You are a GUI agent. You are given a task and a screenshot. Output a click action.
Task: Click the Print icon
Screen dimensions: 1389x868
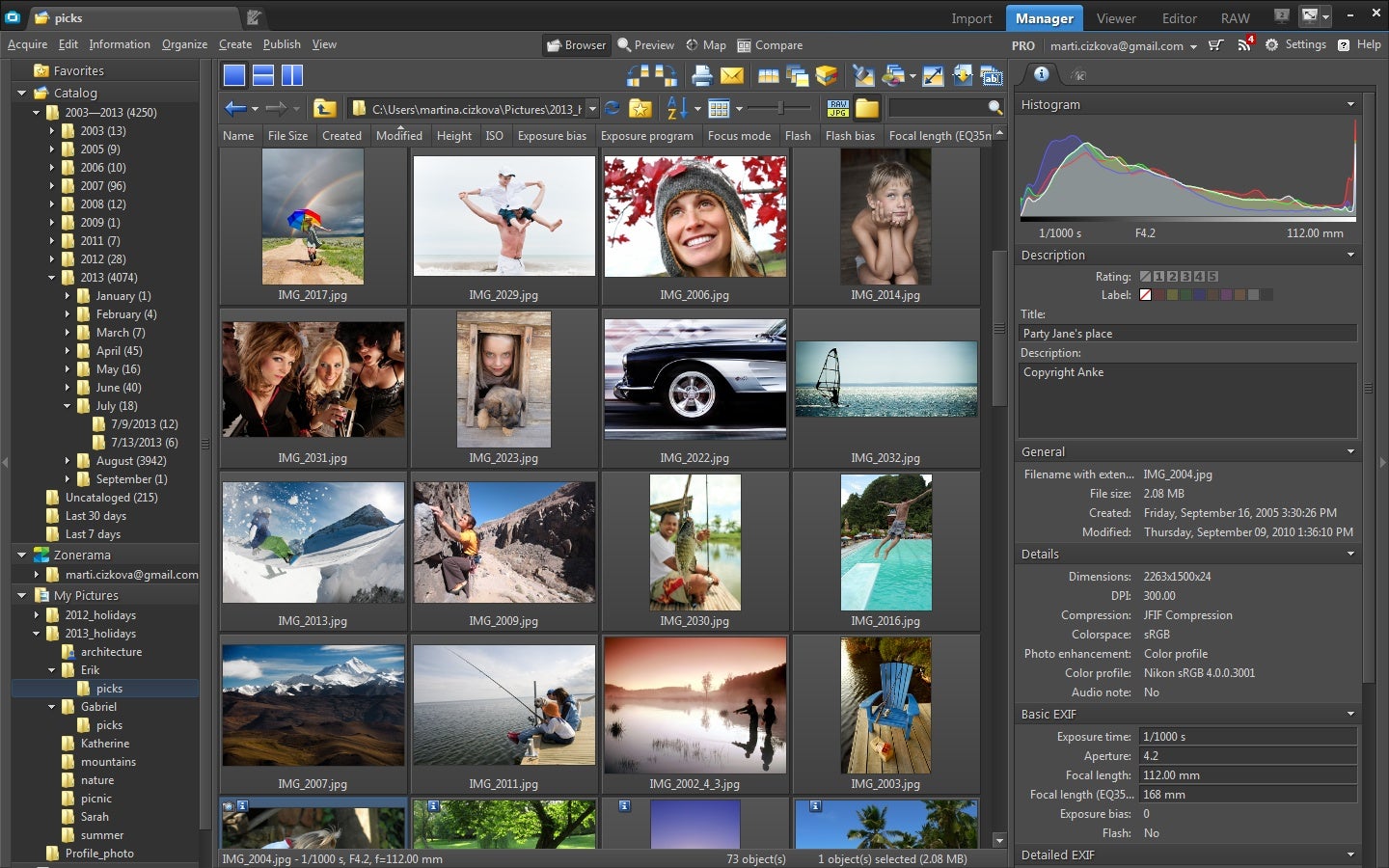click(x=702, y=75)
